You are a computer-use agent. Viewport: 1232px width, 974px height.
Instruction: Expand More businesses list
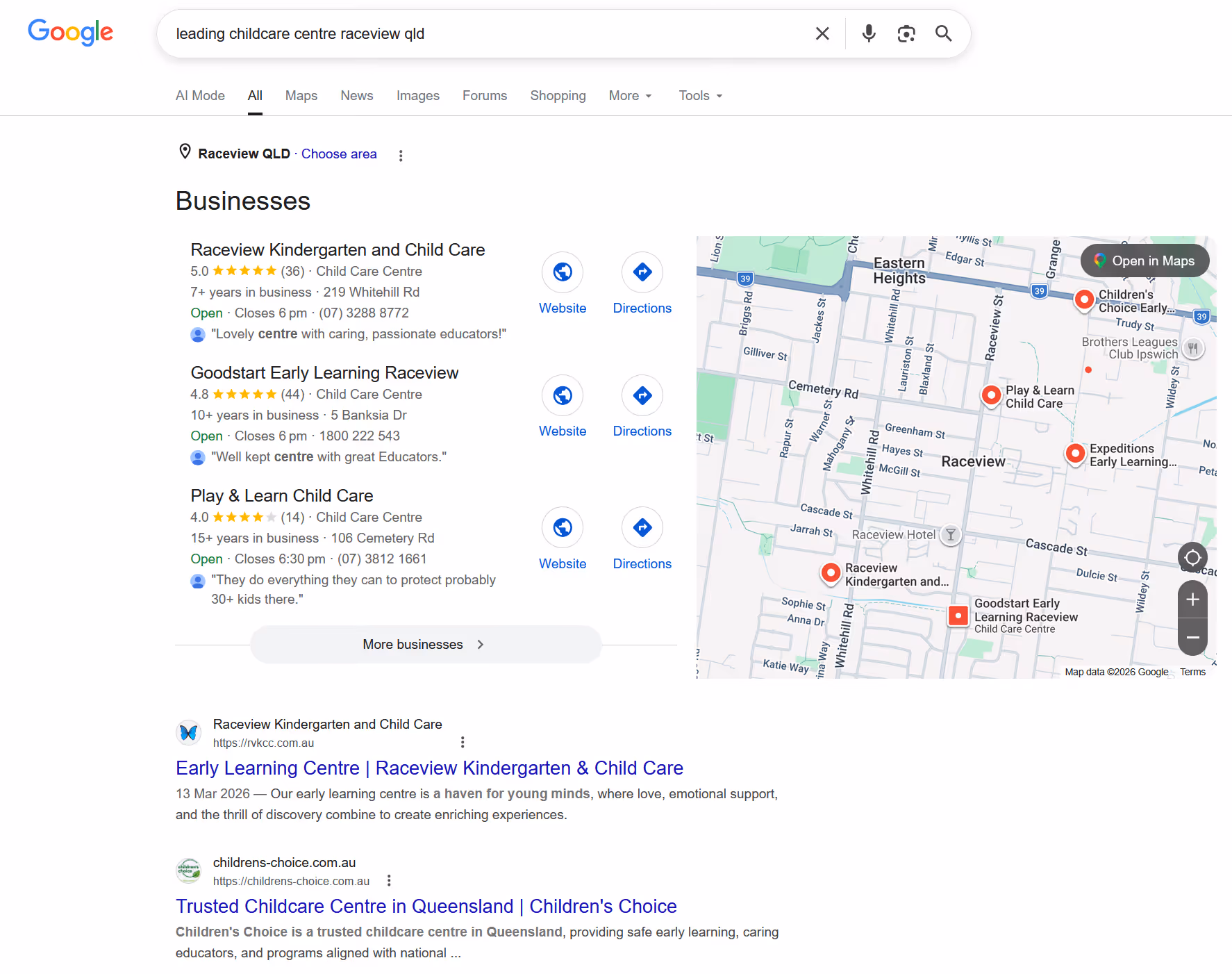click(x=426, y=644)
